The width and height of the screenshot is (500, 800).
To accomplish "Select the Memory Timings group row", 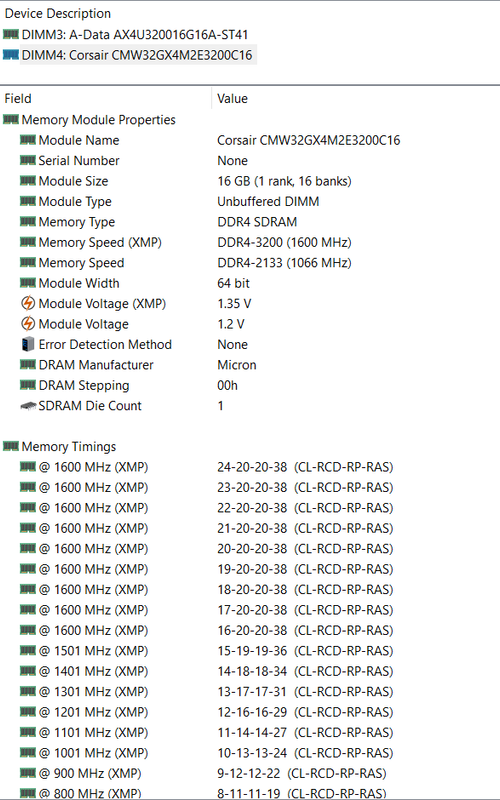I will click(x=69, y=446).
